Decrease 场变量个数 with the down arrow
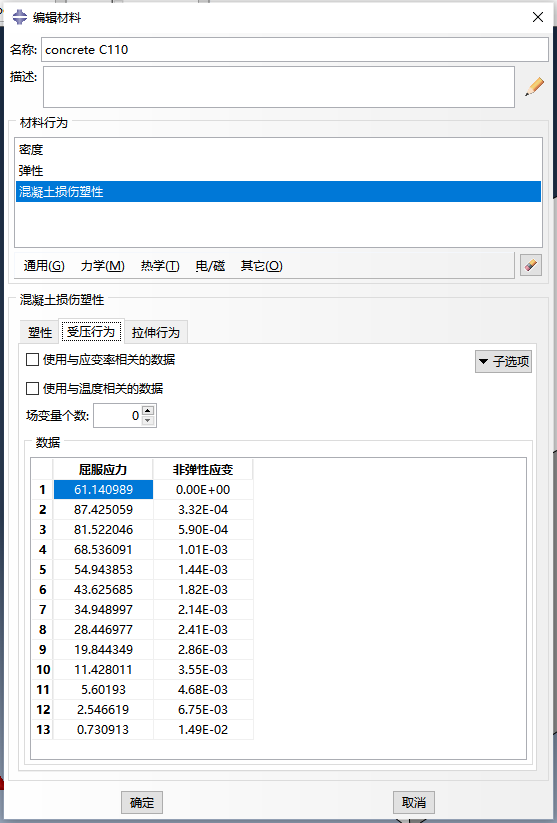Screen dimensions: 557x823 148,420
